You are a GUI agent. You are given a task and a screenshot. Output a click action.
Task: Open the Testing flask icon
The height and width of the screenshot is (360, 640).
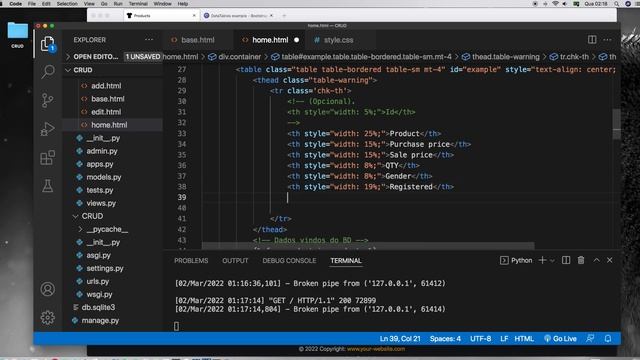click(47, 186)
